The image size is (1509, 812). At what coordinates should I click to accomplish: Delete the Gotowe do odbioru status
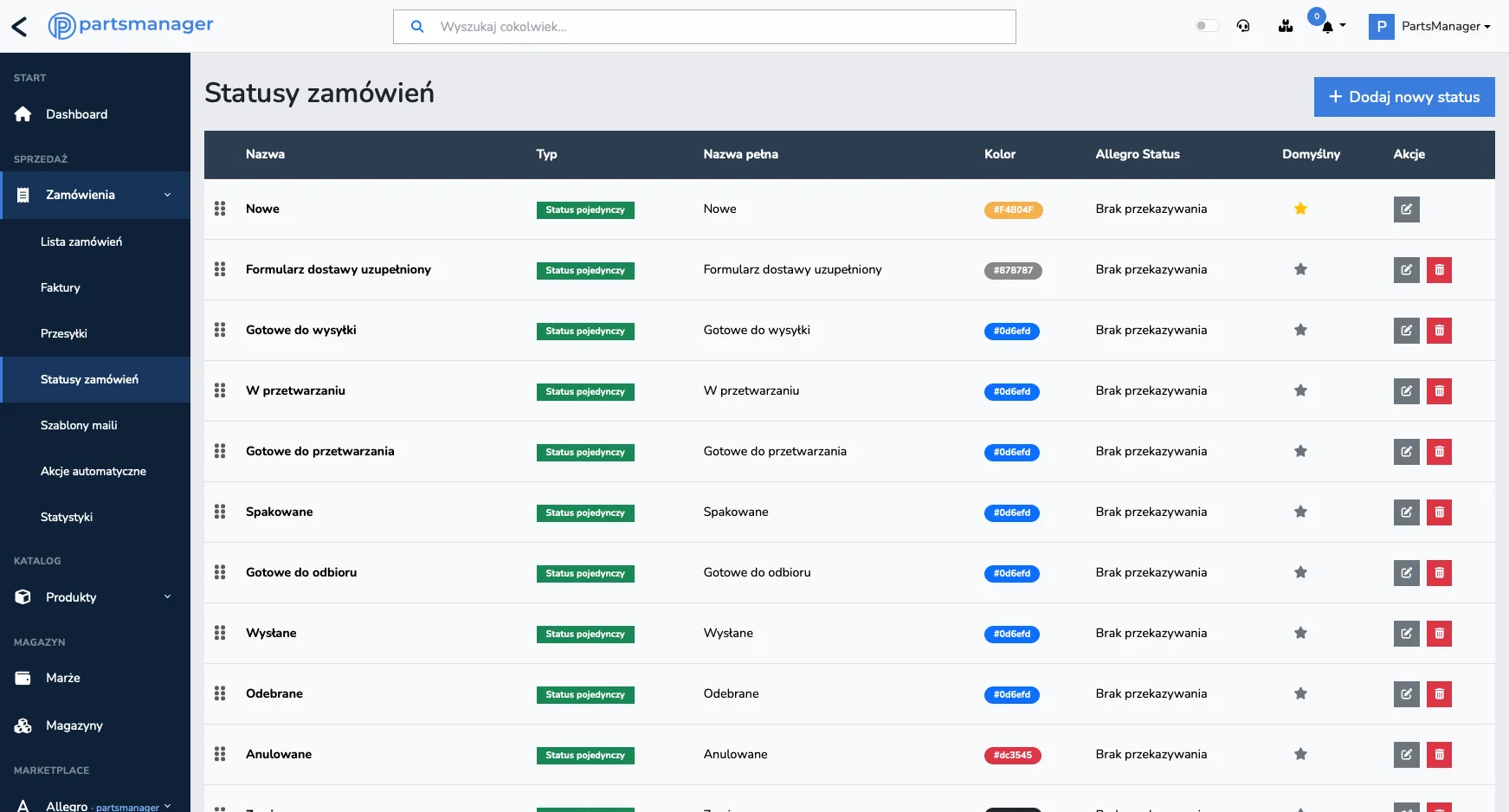point(1440,573)
